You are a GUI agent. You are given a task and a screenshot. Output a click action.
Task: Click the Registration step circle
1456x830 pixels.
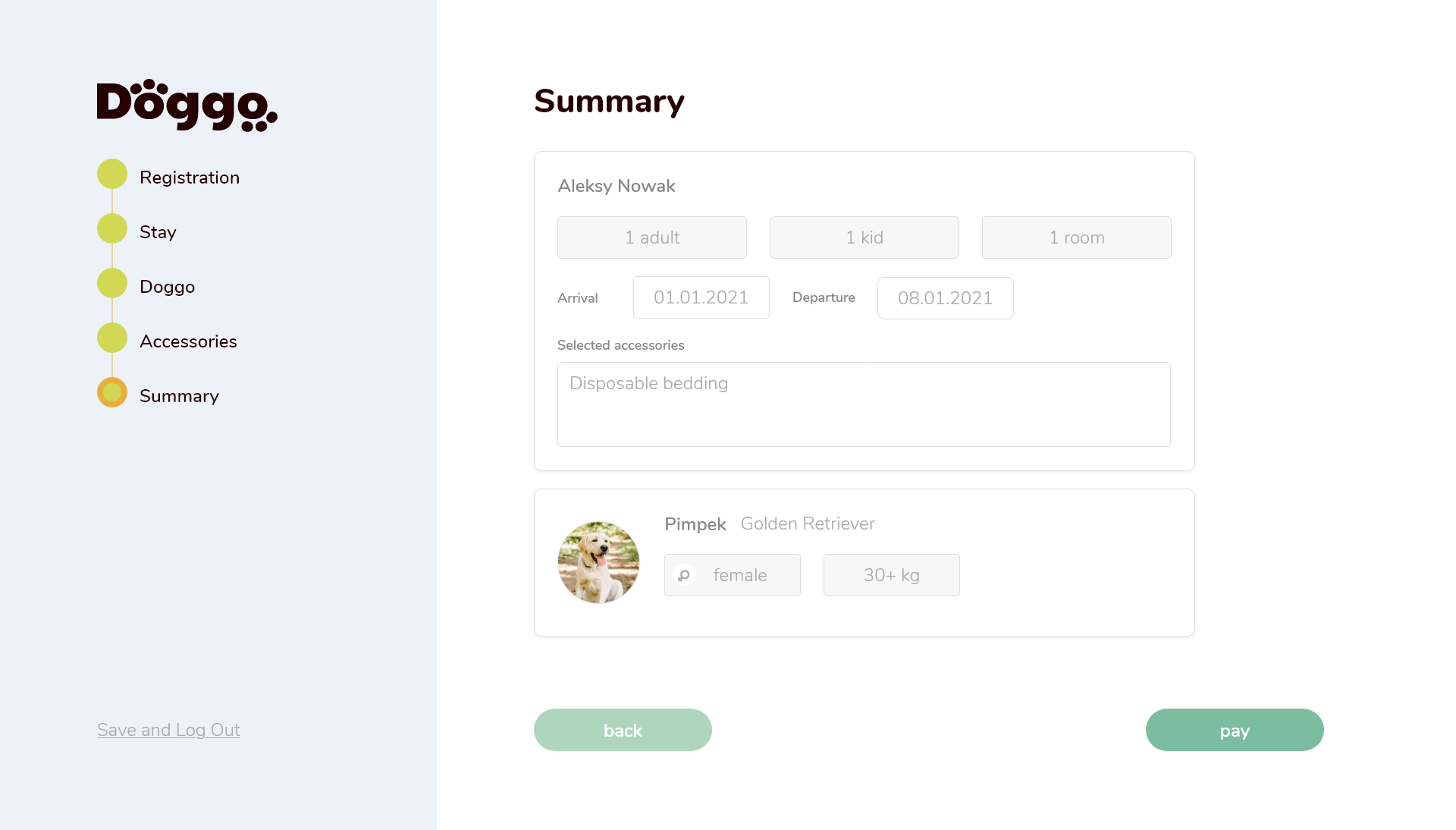click(x=112, y=174)
